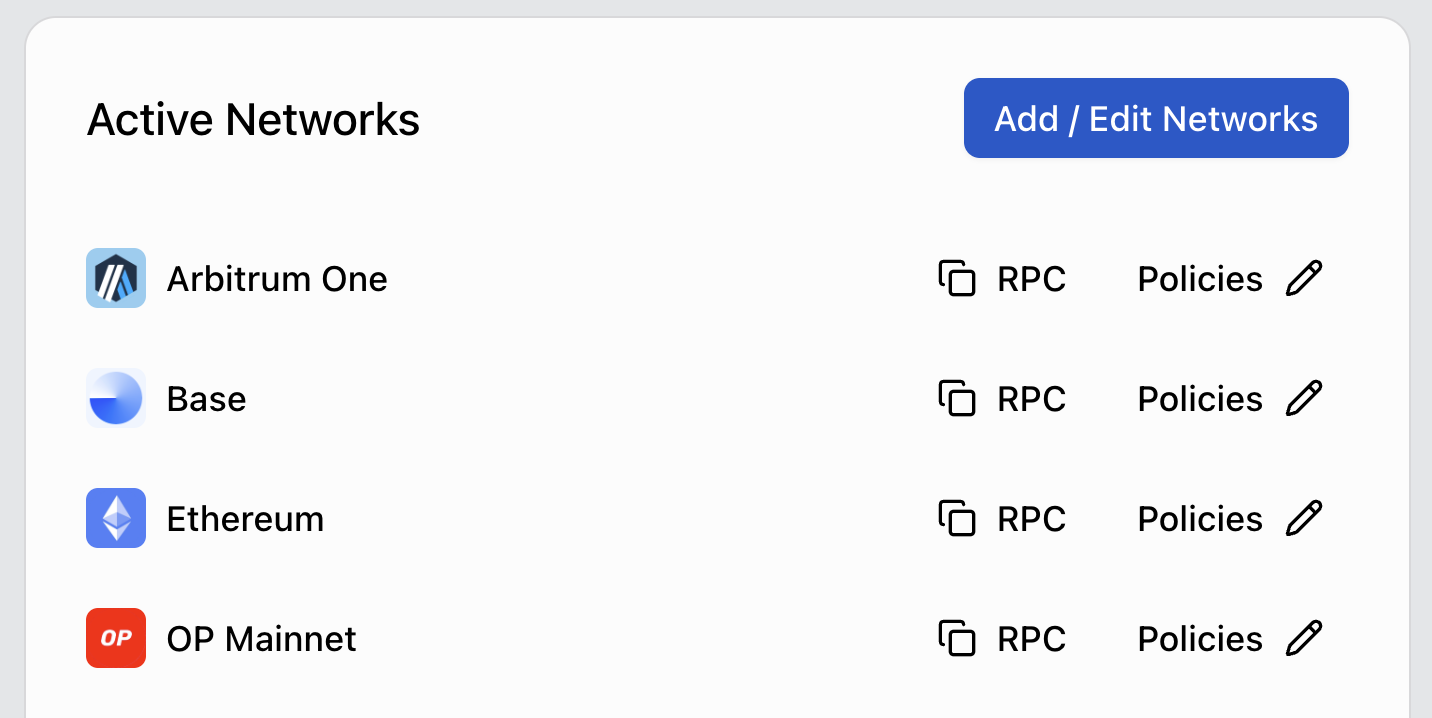
Task: Edit Base policies pencil icon
Action: click(1304, 398)
